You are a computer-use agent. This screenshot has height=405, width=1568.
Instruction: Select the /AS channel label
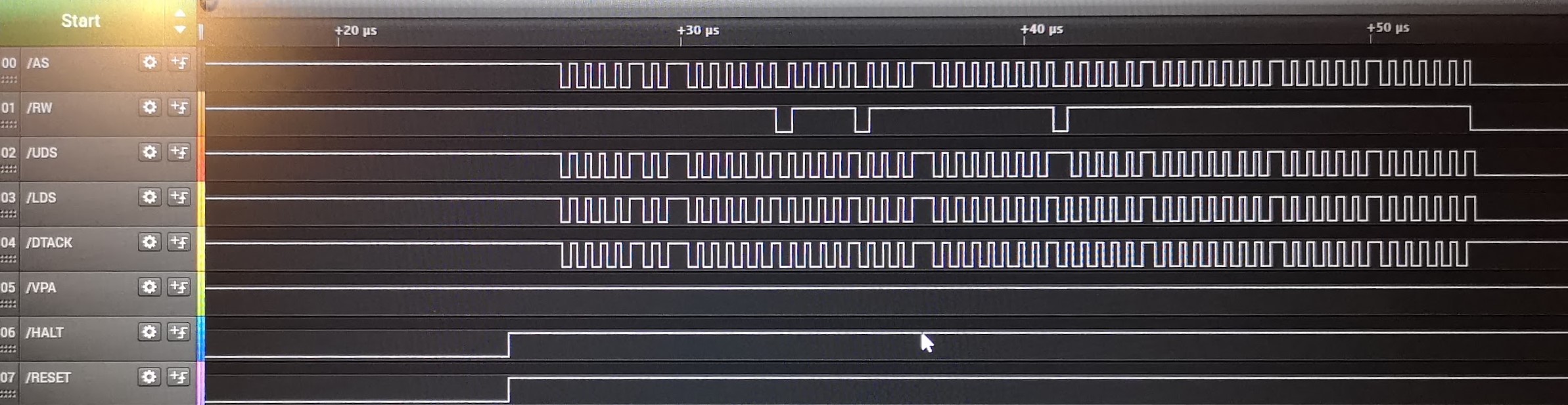tap(37, 63)
